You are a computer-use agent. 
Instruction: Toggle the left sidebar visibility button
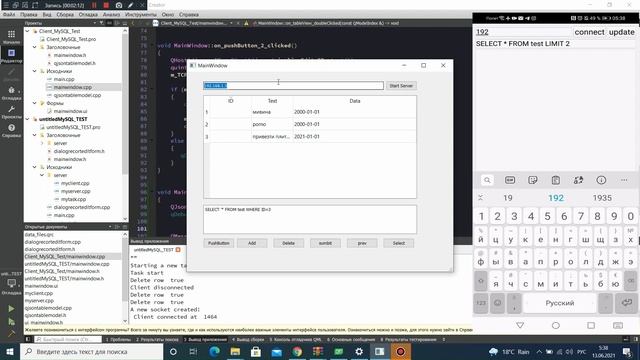pyautogui.click(x=28, y=339)
